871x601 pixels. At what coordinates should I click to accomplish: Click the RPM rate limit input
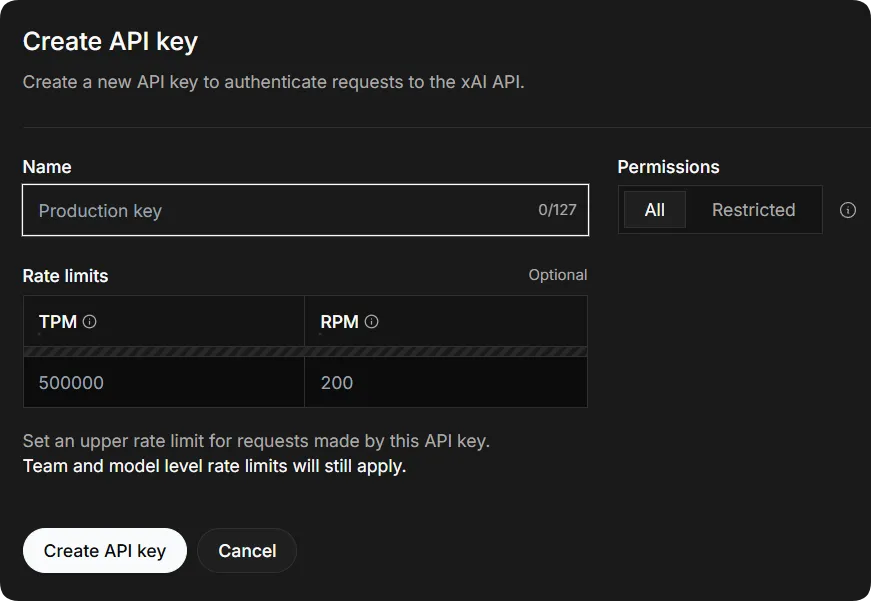coord(445,383)
